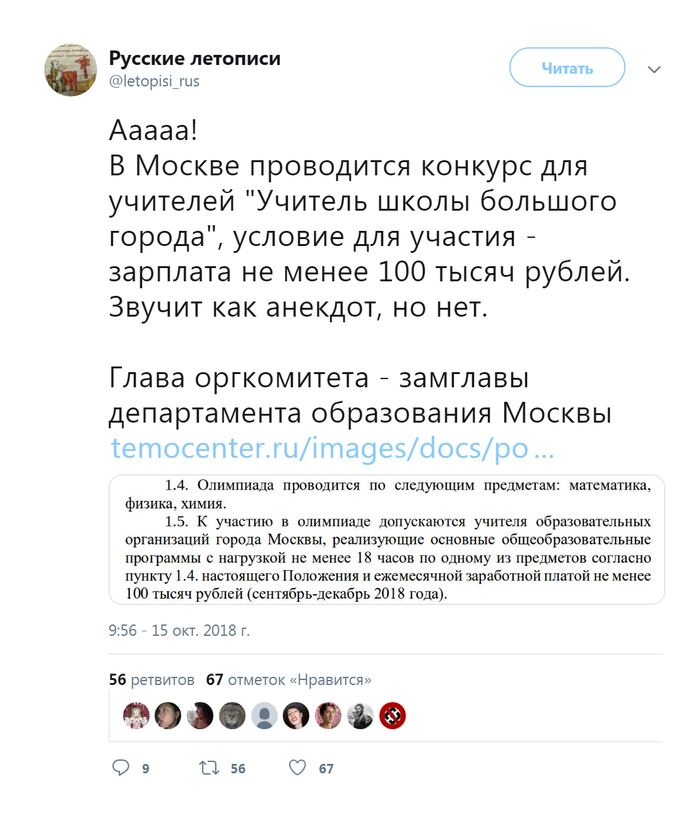Like the tweet with the heart icon
700x832 pixels.
pyautogui.click(x=297, y=768)
